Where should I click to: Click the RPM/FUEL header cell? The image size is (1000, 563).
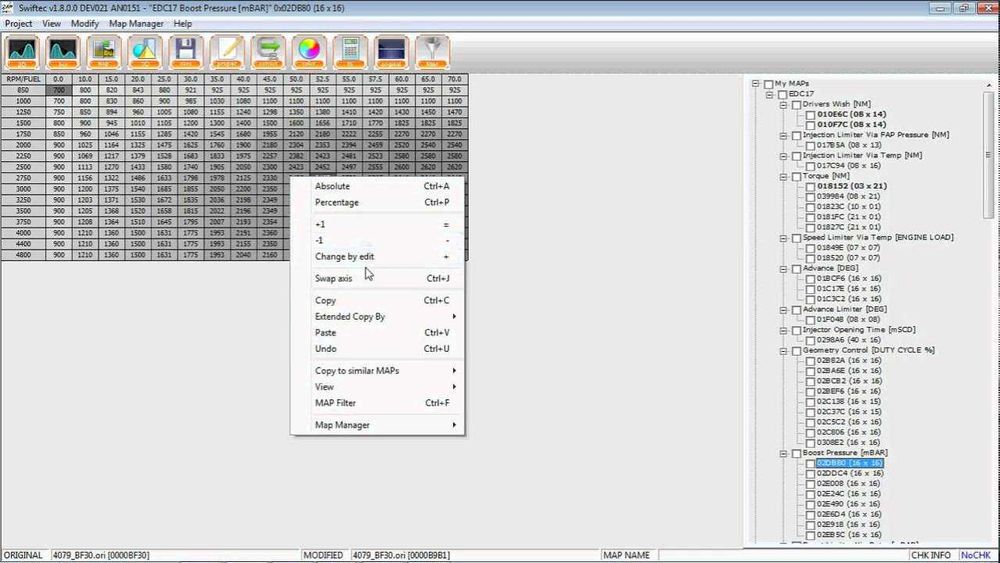click(24, 79)
